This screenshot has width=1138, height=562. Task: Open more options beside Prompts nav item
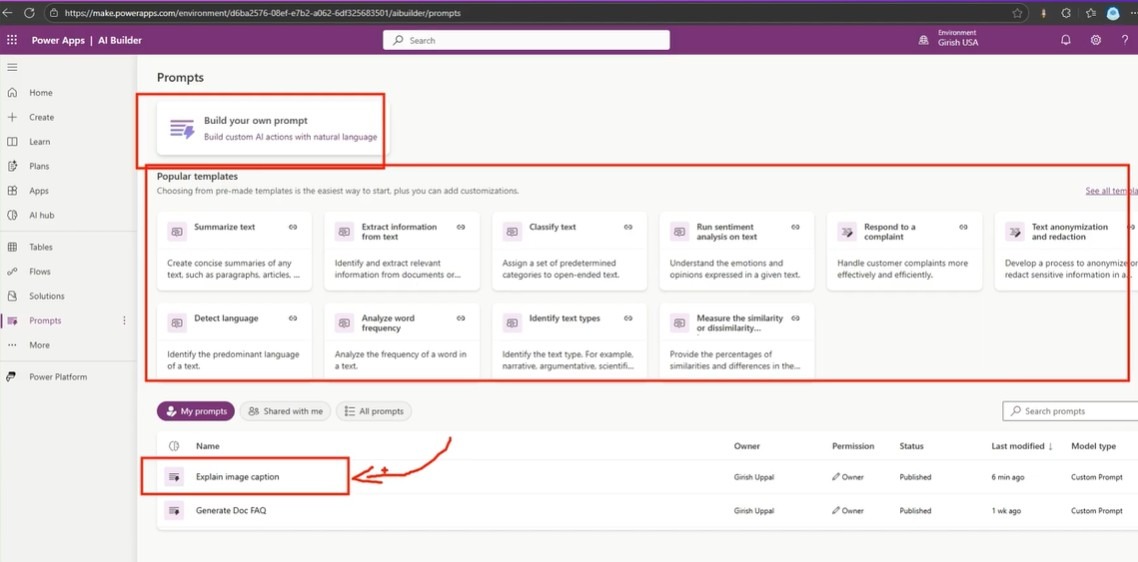tap(125, 321)
